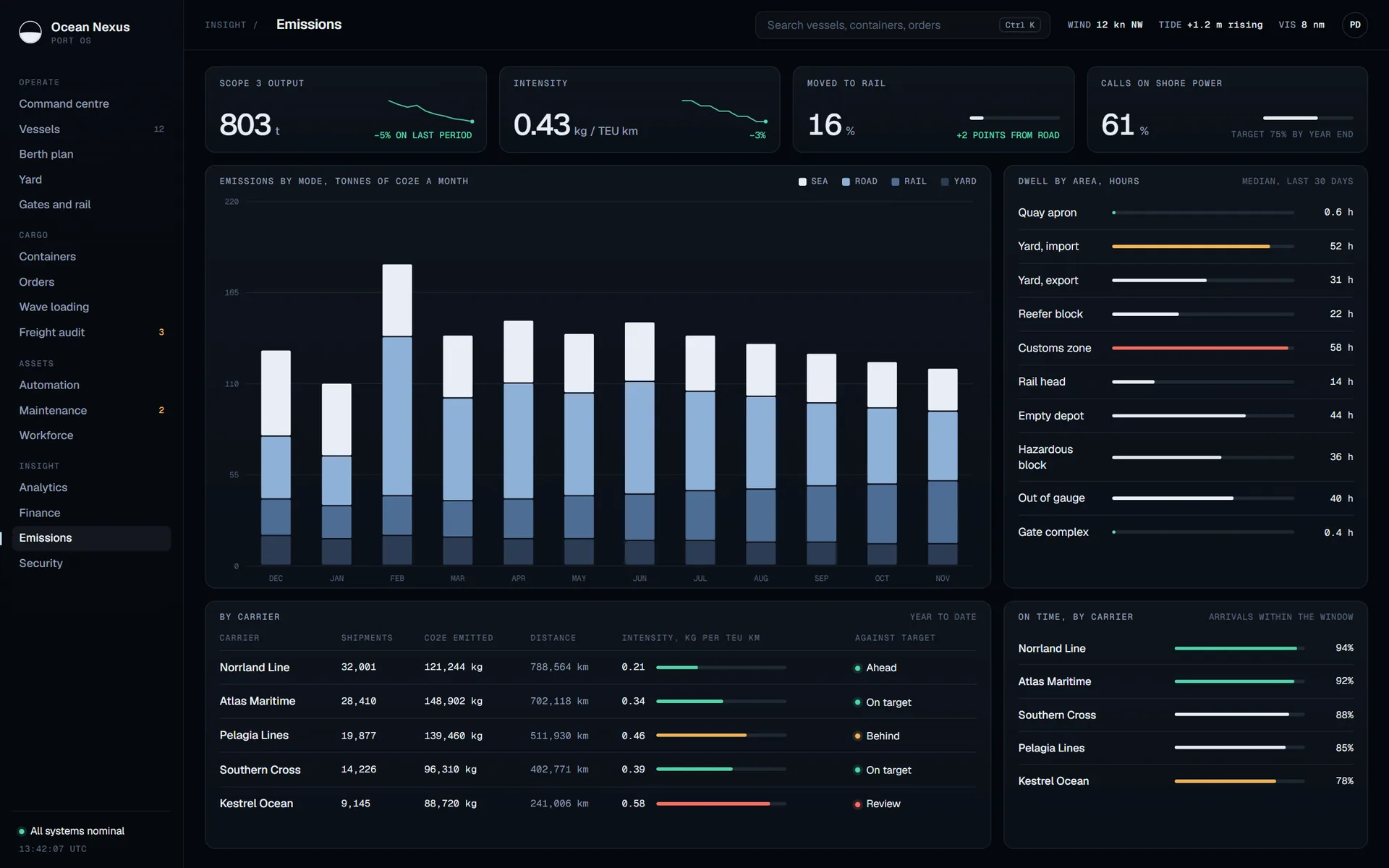1389x868 pixels.
Task: Open the Intensity 0.43 card
Action: click(x=640, y=109)
